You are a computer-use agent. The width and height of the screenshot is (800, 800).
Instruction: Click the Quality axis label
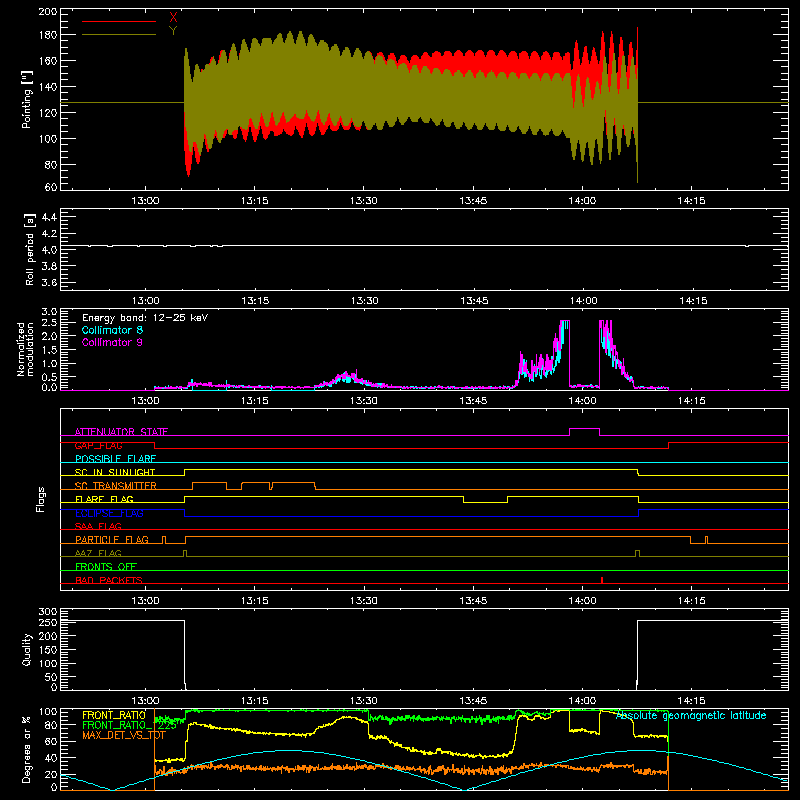point(27,649)
